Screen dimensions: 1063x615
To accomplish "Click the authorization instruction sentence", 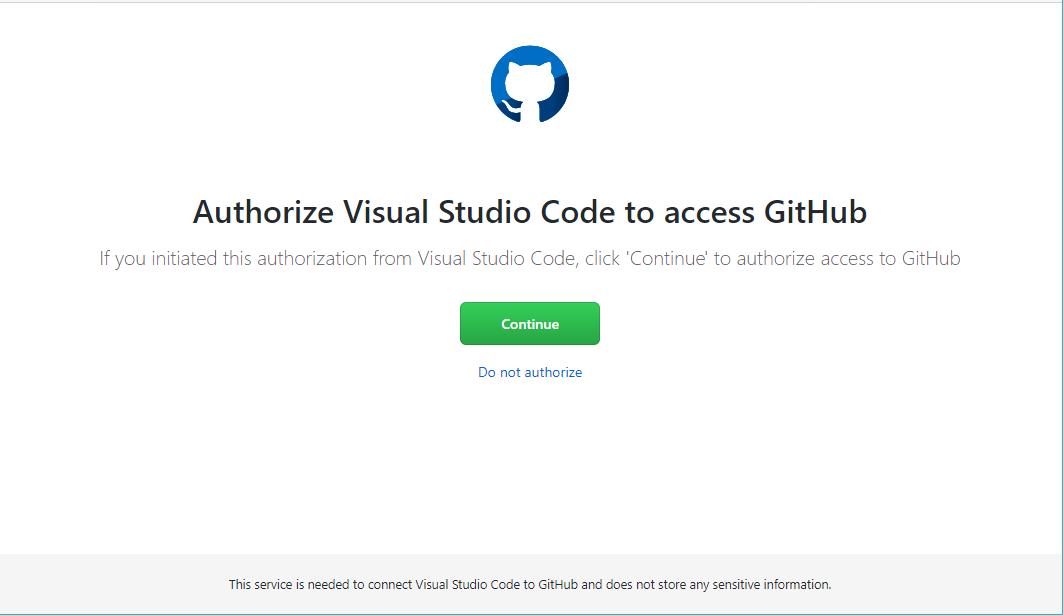I will click(x=529, y=258).
